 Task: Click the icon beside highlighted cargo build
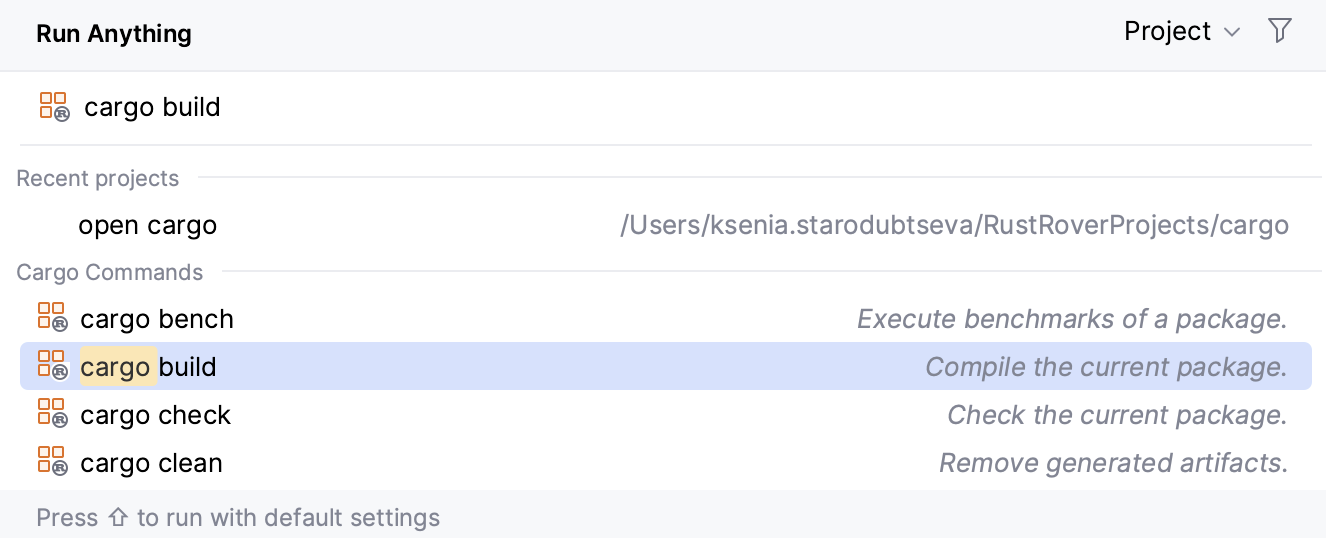[52, 366]
